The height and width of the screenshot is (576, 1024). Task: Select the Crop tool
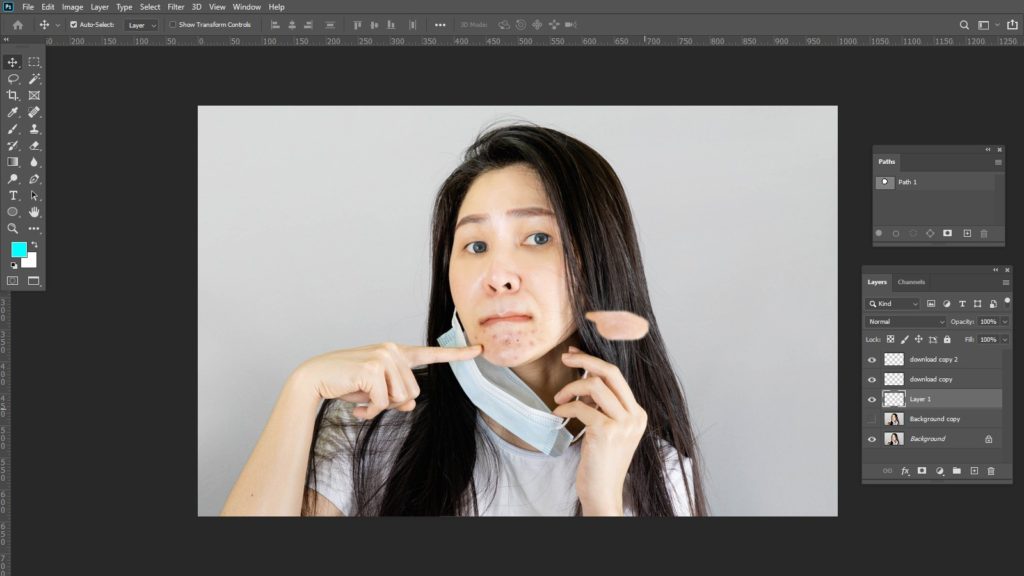12,95
